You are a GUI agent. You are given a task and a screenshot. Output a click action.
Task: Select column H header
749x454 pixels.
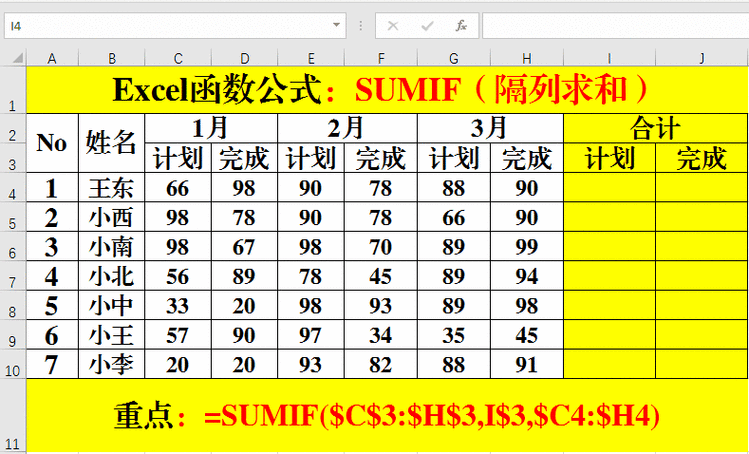(x=527, y=58)
